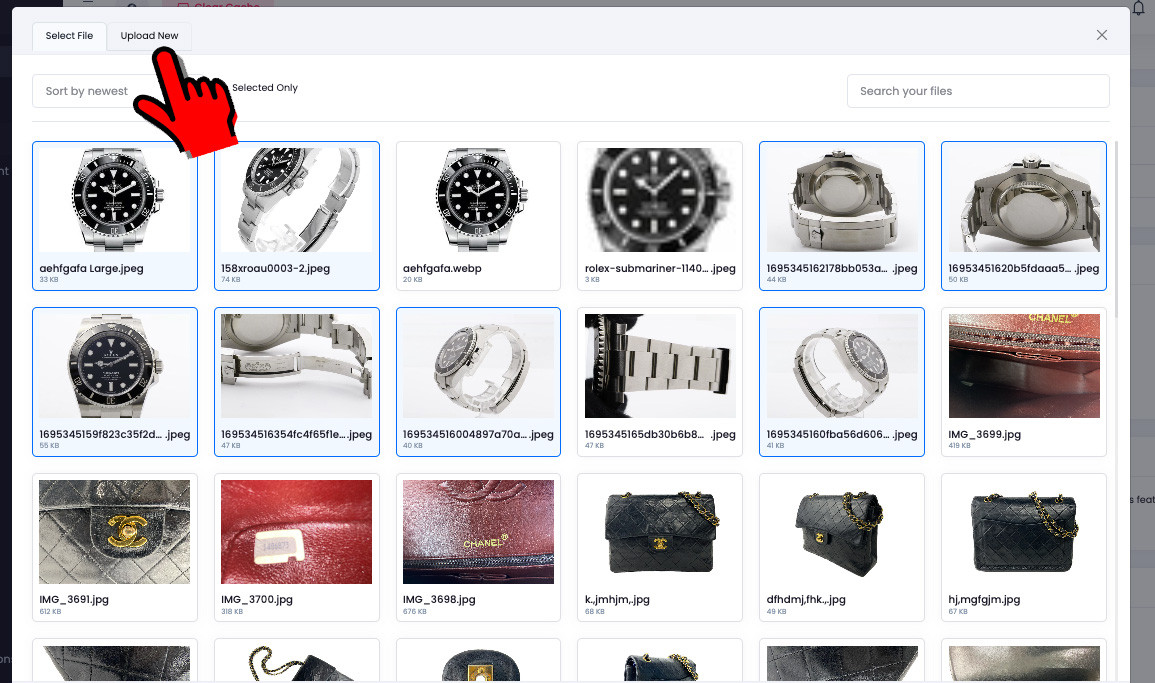1155x683 pixels.
Task: Click the Search your files field
Action: [977, 91]
